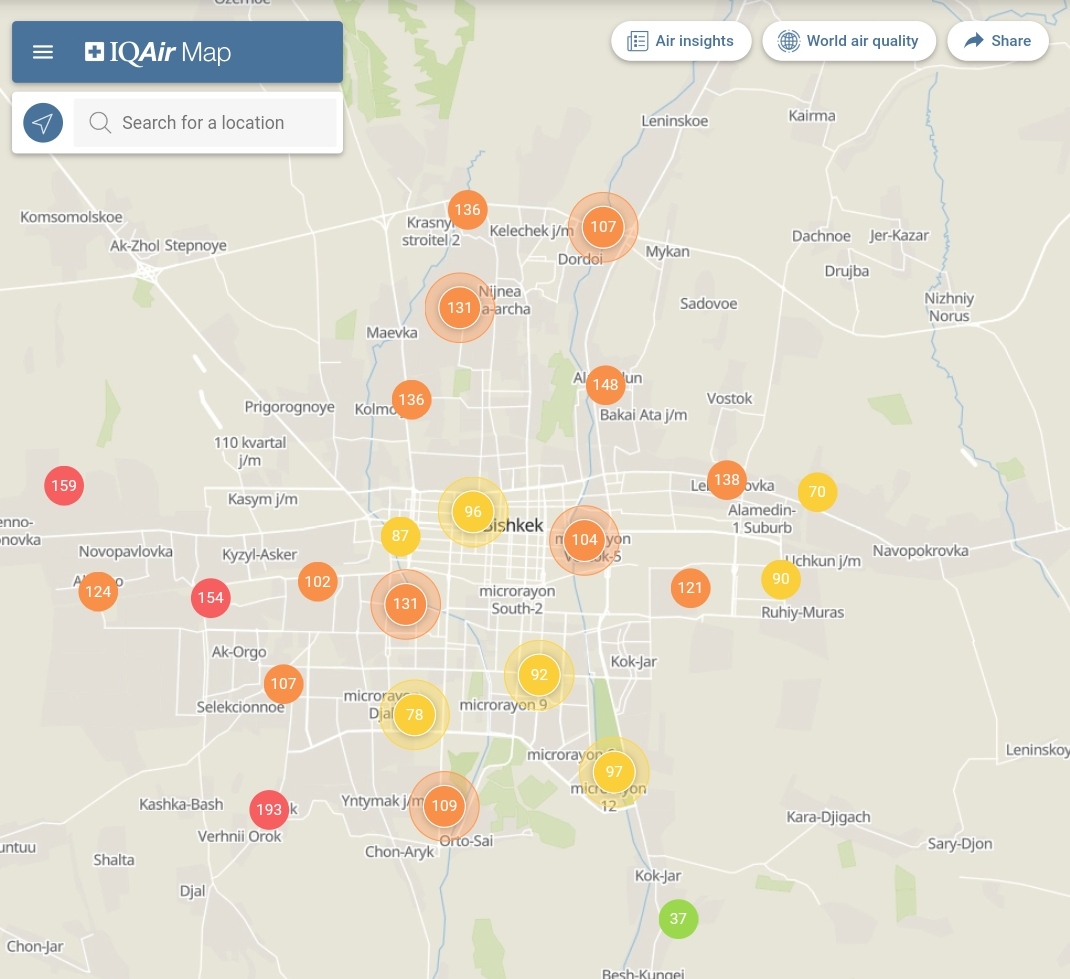This screenshot has height=979, width=1070.
Task: Click the Share button
Action: pos(997,41)
